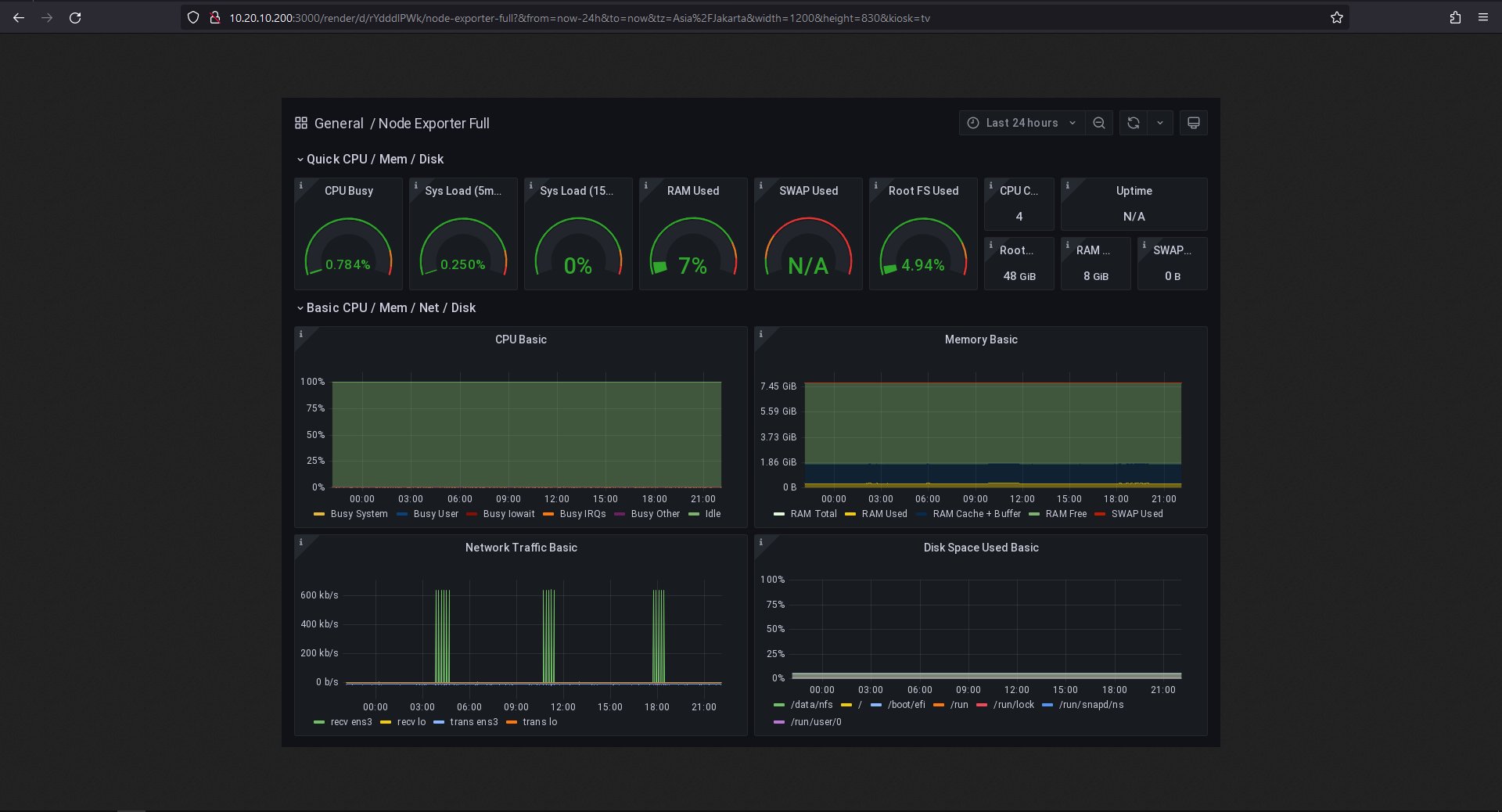The width and height of the screenshot is (1502, 812).
Task: Open the Network Traffic Basic panel title menu
Action: (x=521, y=548)
